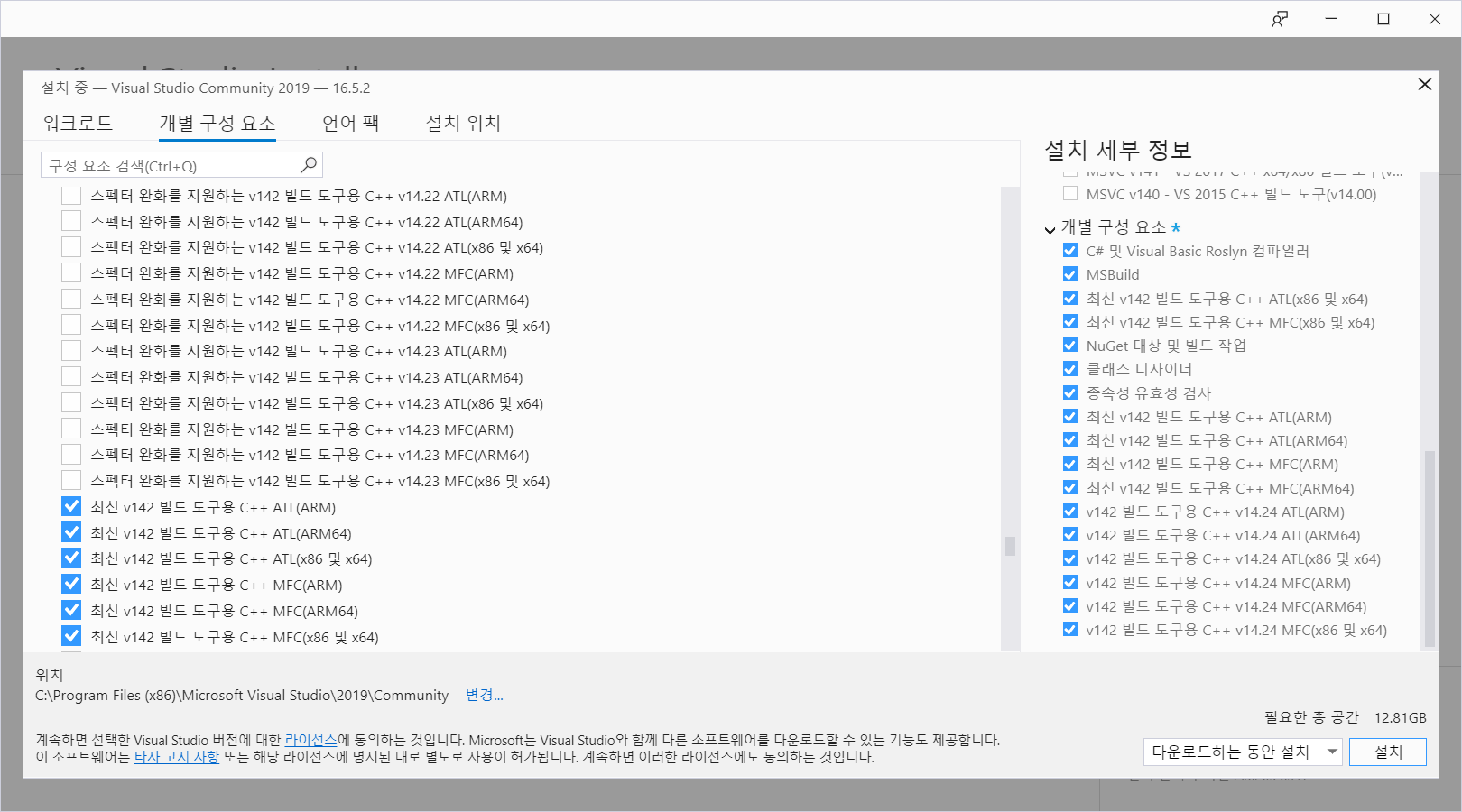1462x812 pixels.
Task: Click the feedback icon in the title bar
Action: tap(1280, 19)
